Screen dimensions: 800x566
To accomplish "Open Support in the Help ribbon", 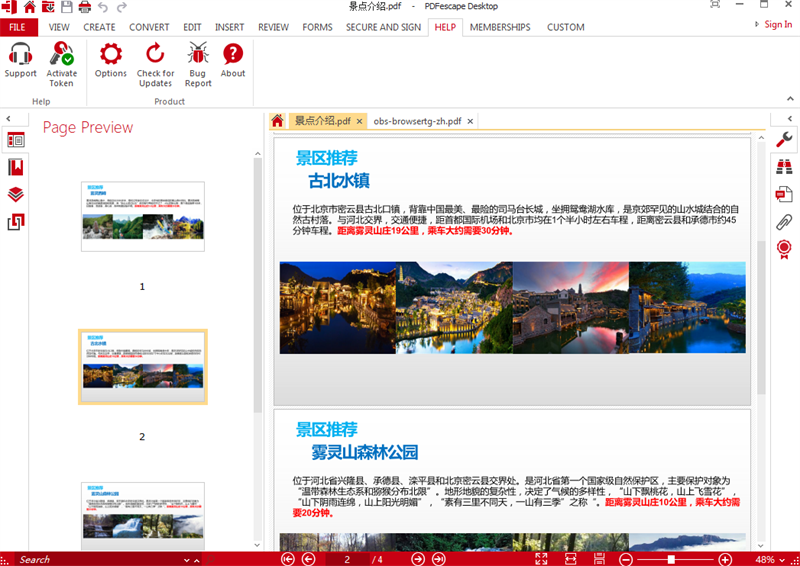I will pos(20,60).
